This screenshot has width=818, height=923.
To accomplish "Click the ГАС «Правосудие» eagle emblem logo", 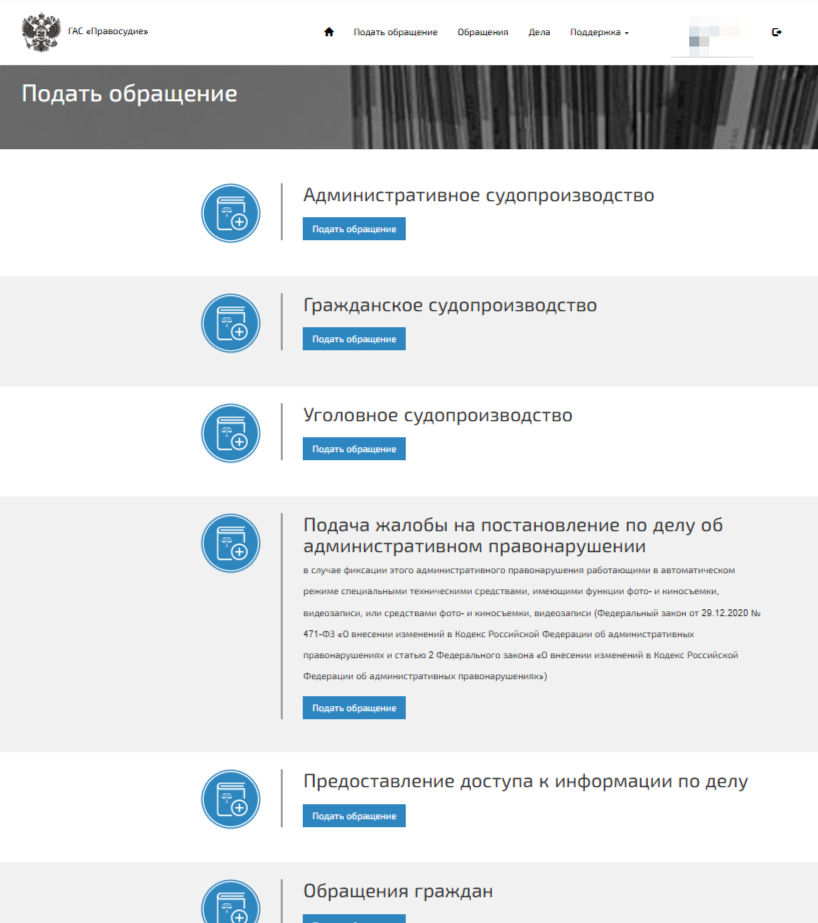I will pyautogui.click(x=41, y=32).
